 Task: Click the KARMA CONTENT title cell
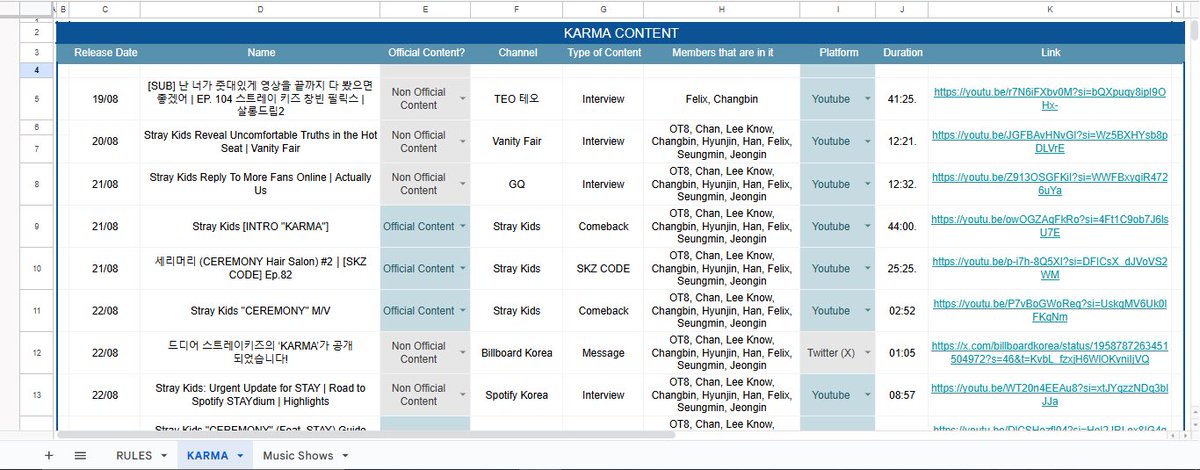coord(621,33)
